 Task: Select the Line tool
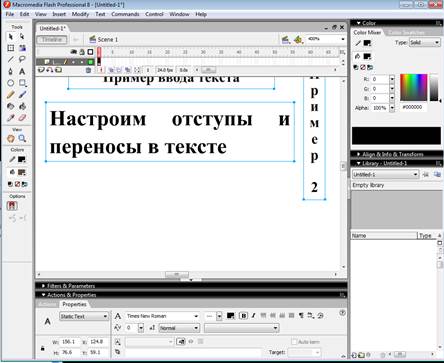pos(11,60)
